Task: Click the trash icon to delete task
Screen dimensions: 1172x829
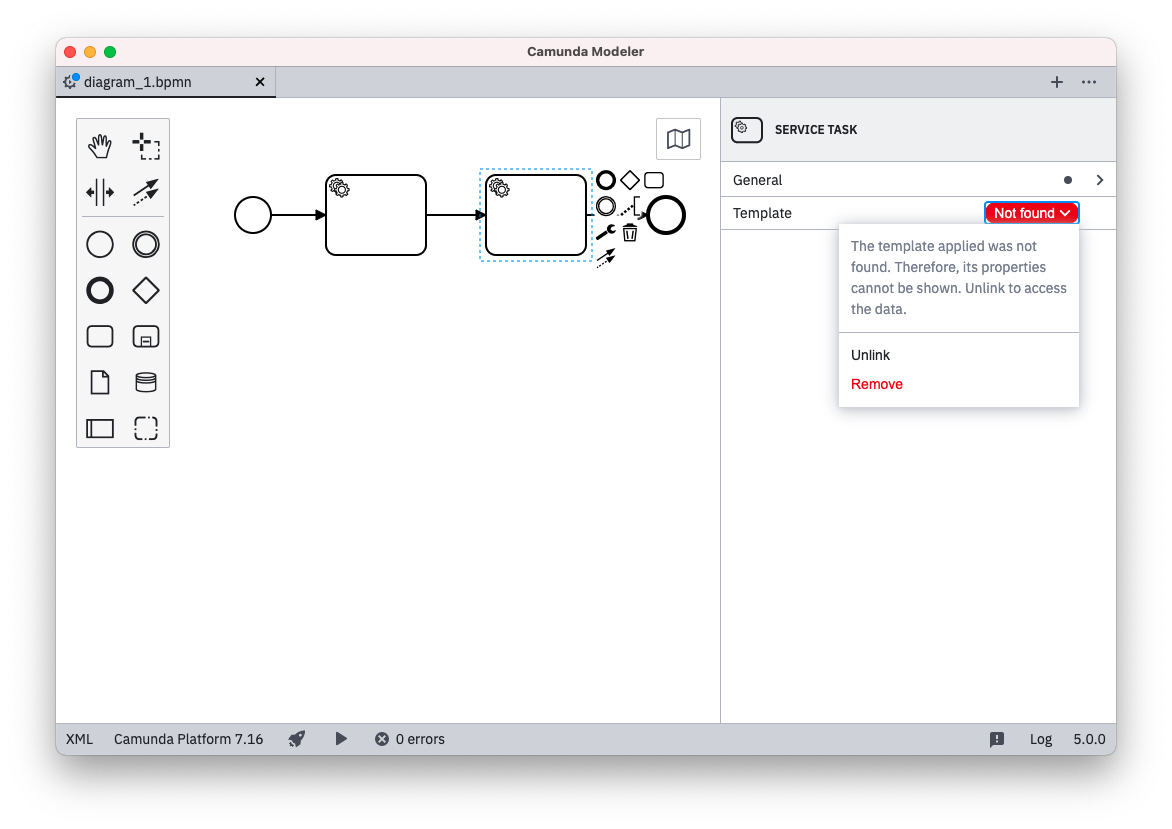Action: click(x=630, y=233)
